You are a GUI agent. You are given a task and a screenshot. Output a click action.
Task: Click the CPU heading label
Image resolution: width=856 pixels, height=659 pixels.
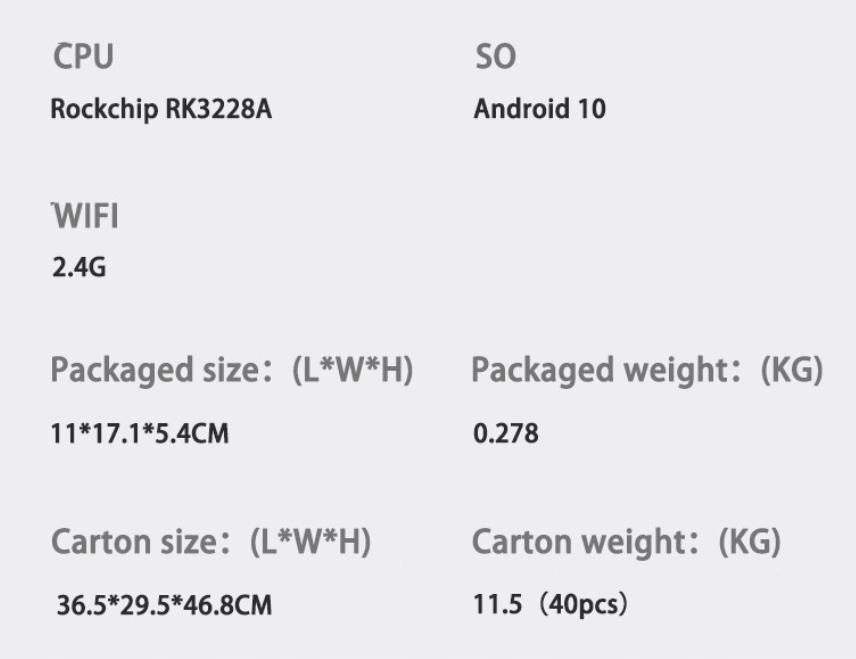click(83, 58)
